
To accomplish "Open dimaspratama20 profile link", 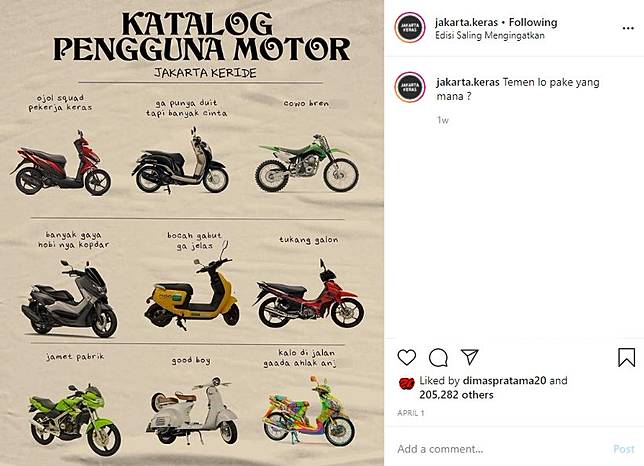I will click(504, 381).
